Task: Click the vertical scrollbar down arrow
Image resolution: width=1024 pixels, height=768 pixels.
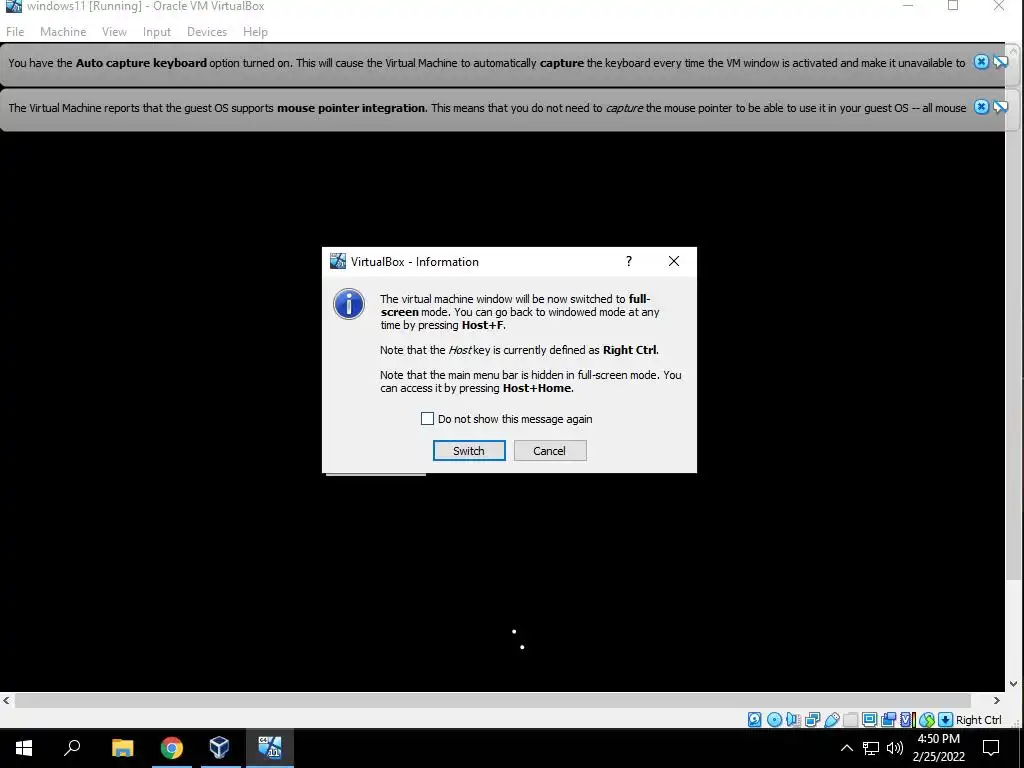Action: click(1014, 684)
